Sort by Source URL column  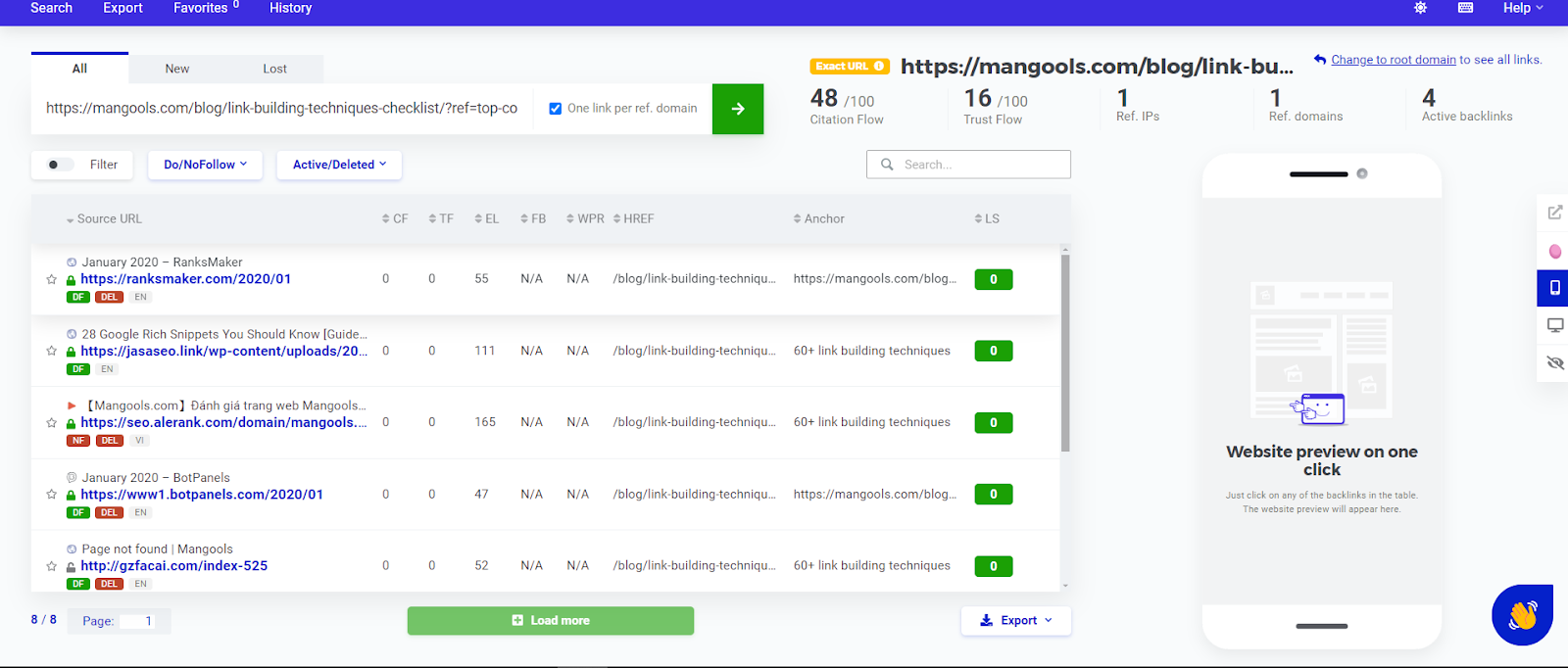point(104,219)
